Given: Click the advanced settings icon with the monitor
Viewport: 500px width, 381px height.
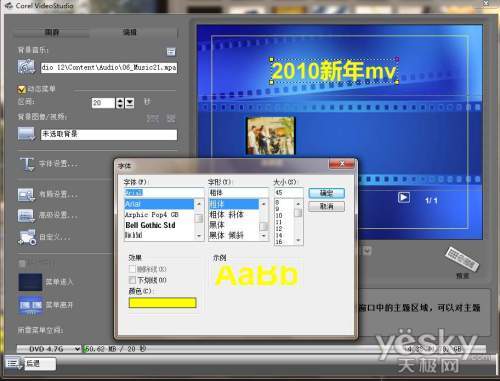Looking at the screenshot, I should (26, 215).
